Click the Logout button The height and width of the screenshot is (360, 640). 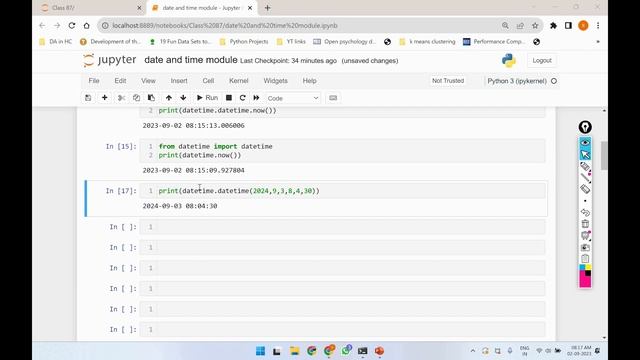[542, 60]
